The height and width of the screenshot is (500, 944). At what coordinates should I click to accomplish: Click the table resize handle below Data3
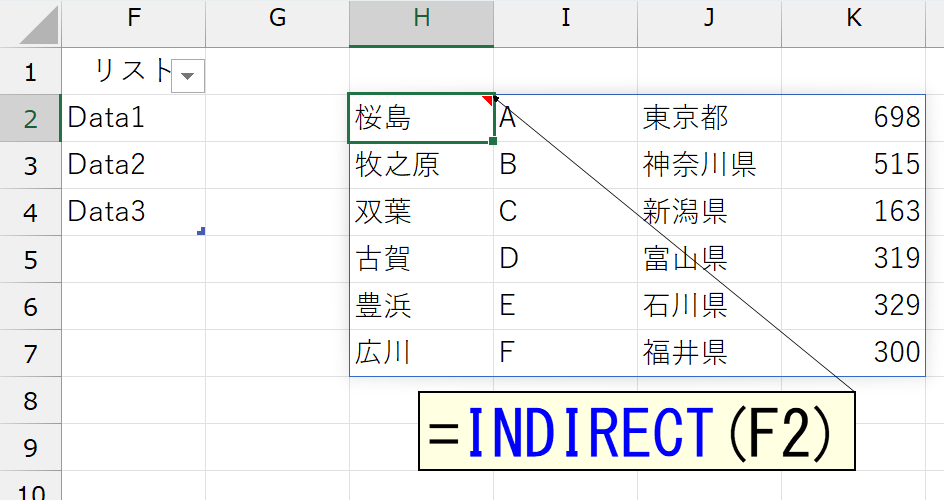(201, 231)
